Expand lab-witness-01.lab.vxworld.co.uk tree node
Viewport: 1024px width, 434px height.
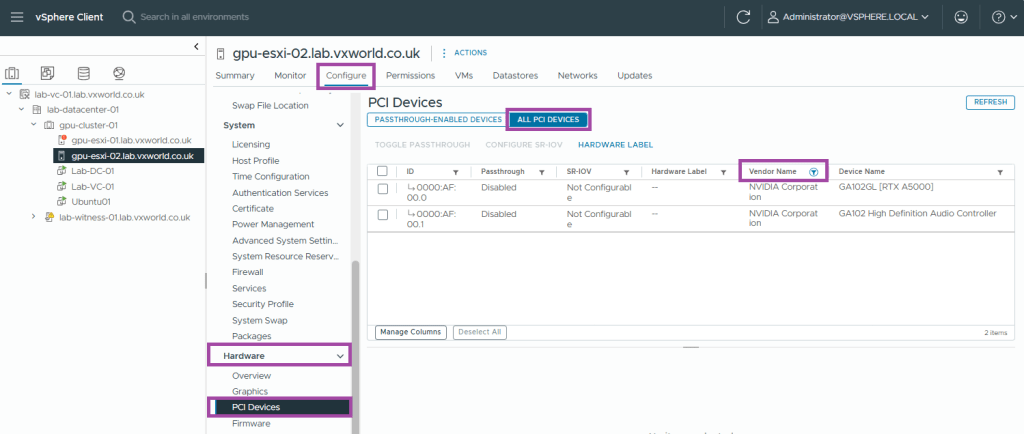[x=35, y=217]
